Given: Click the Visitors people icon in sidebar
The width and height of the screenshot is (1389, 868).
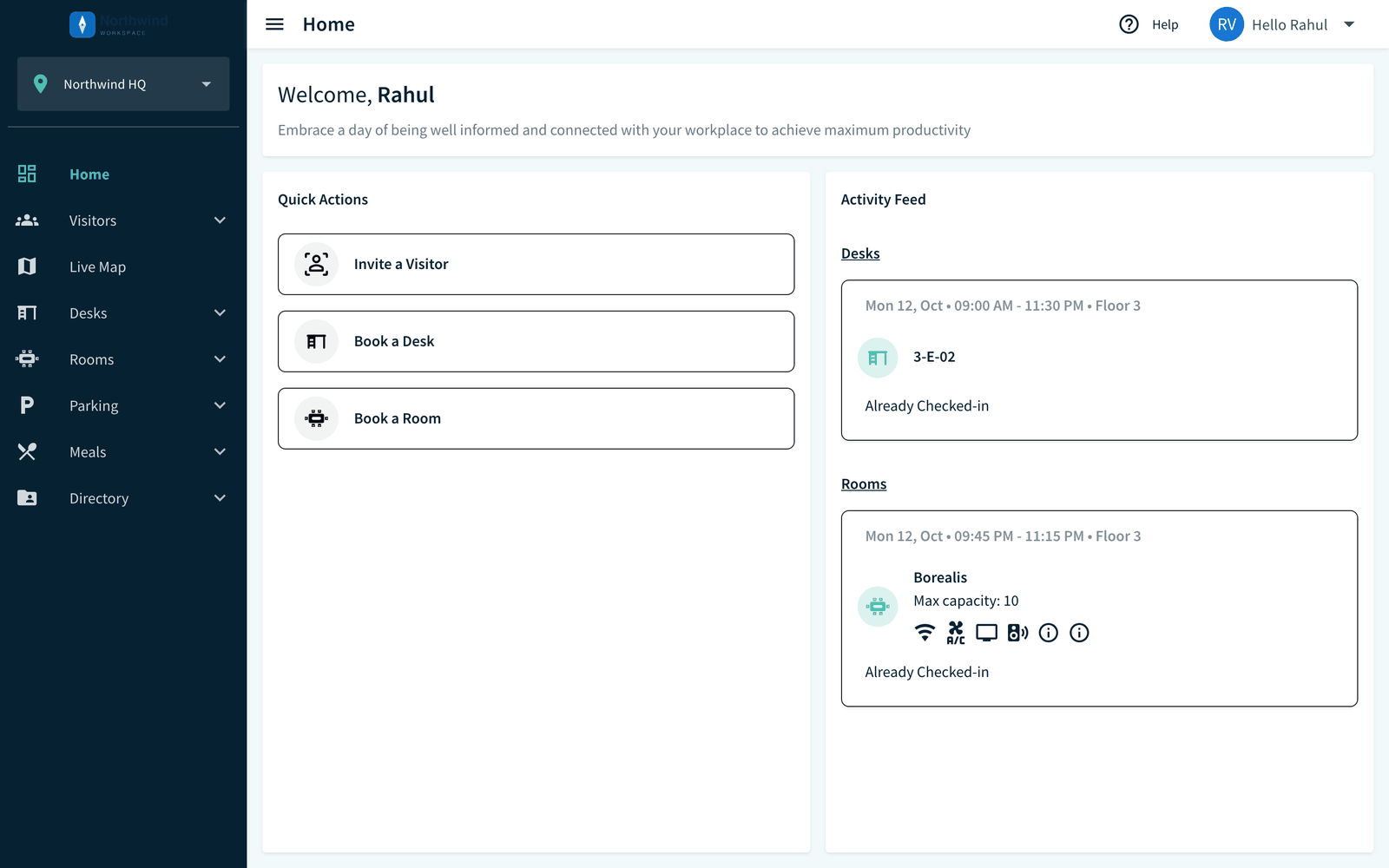Looking at the screenshot, I should (27, 220).
